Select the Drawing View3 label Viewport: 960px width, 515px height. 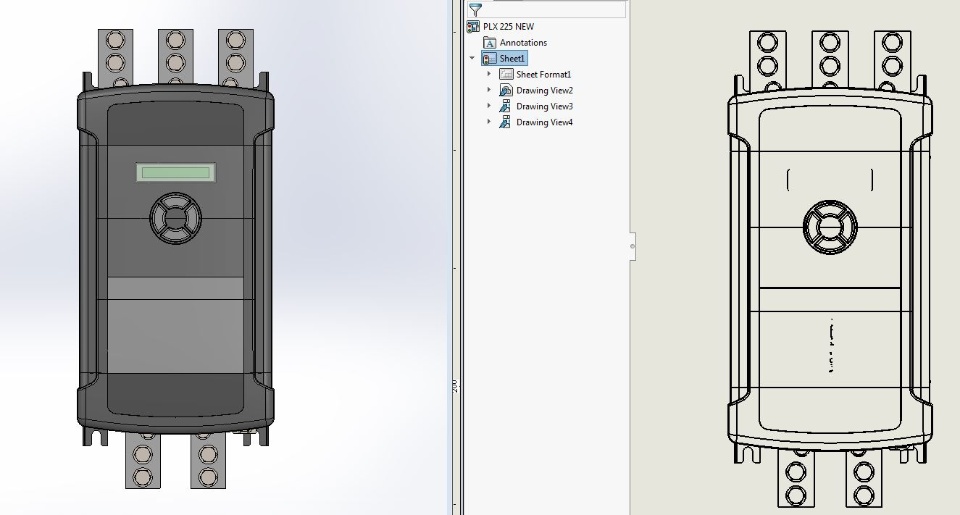coord(544,106)
